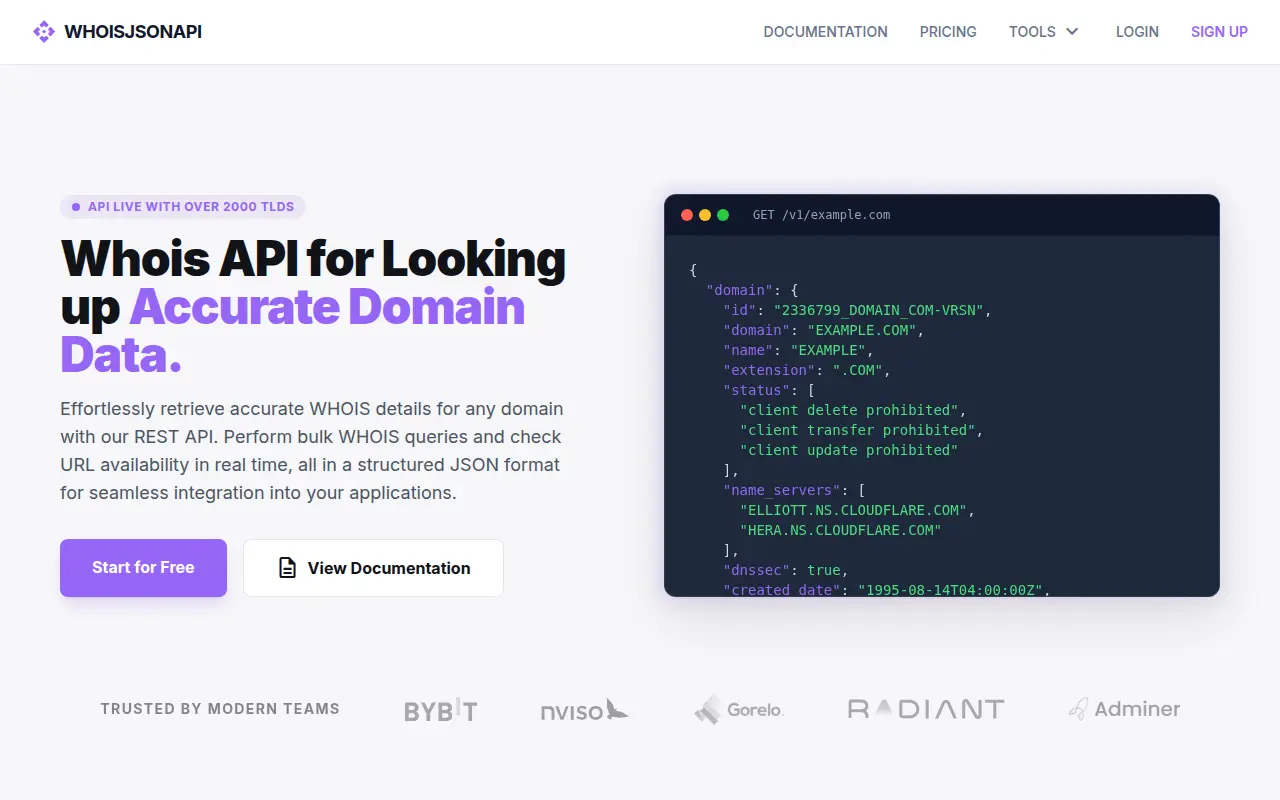Click the WHOISJSONAPI diamond logo icon
1280x800 pixels.
click(44, 32)
